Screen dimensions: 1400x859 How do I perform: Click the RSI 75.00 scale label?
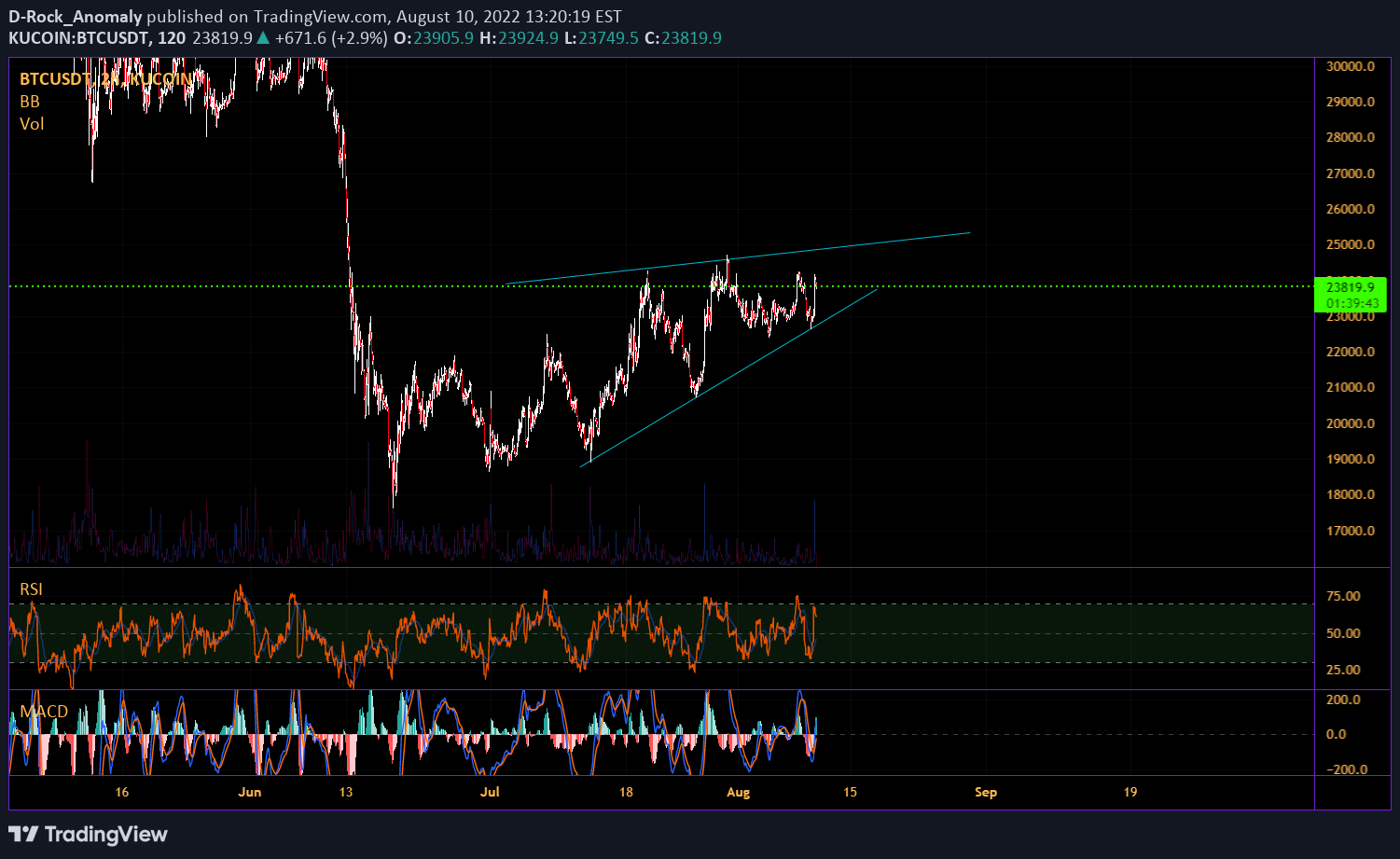[x=1344, y=596]
